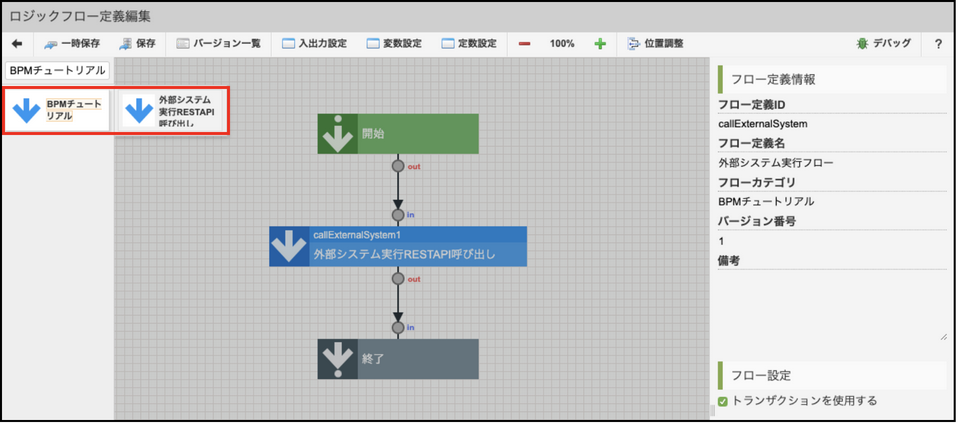Click the フロー設定 section header

point(832,375)
